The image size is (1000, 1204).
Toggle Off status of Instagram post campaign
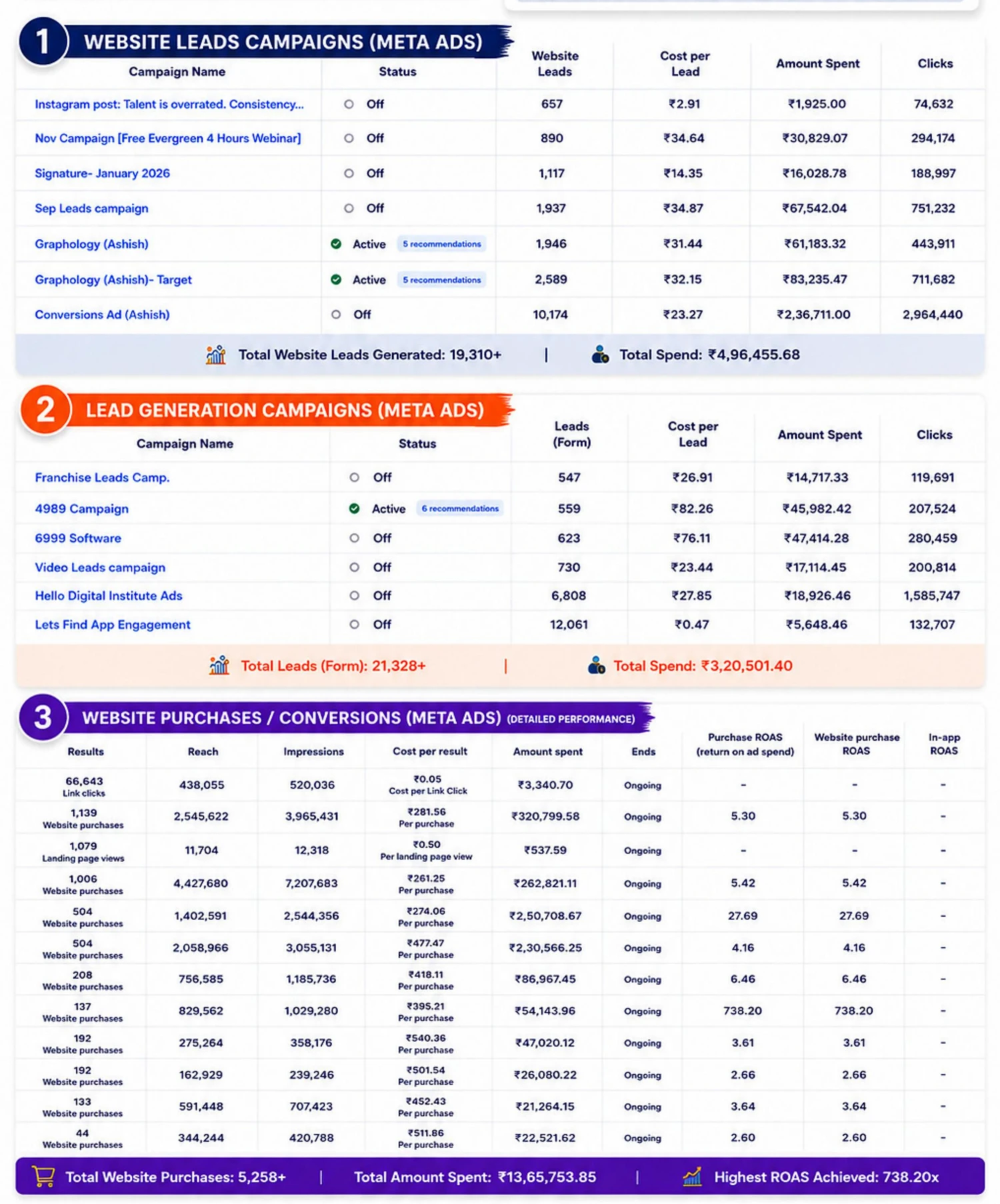[349, 104]
